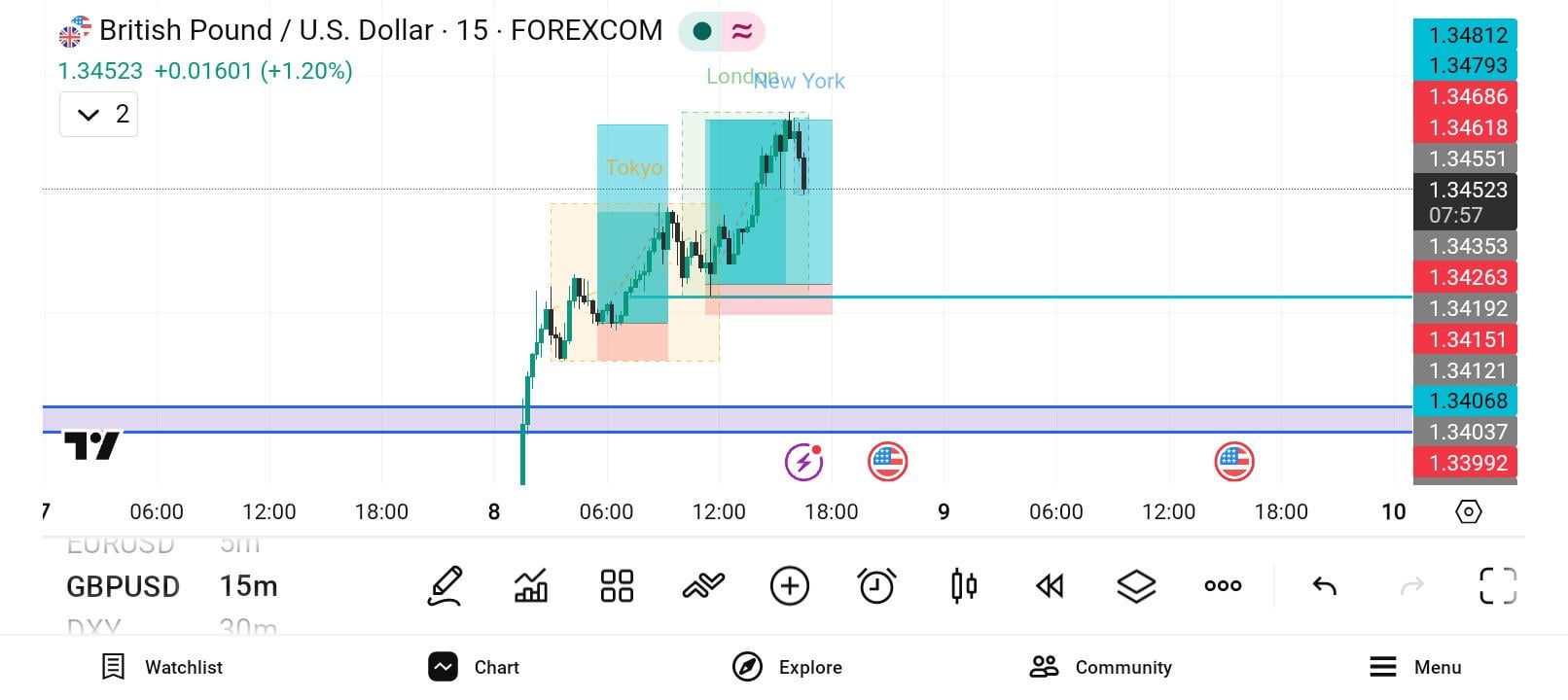The height and width of the screenshot is (700, 1568).
Task: Create an alert using the clock icon
Action: click(875, 585)
